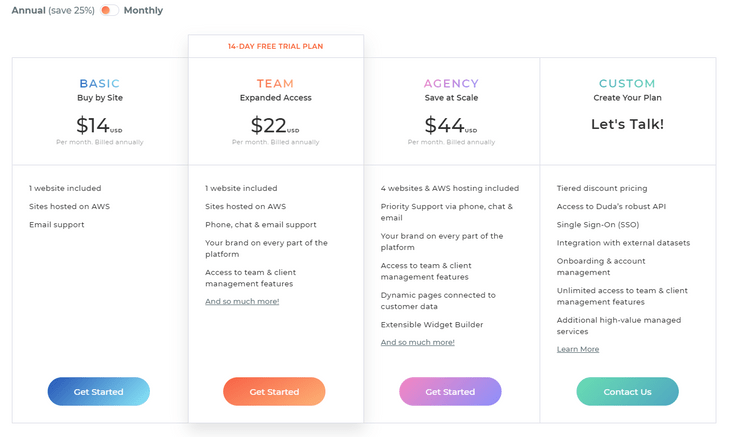Select the $44 Agency plan price

(x=445, y=125)
